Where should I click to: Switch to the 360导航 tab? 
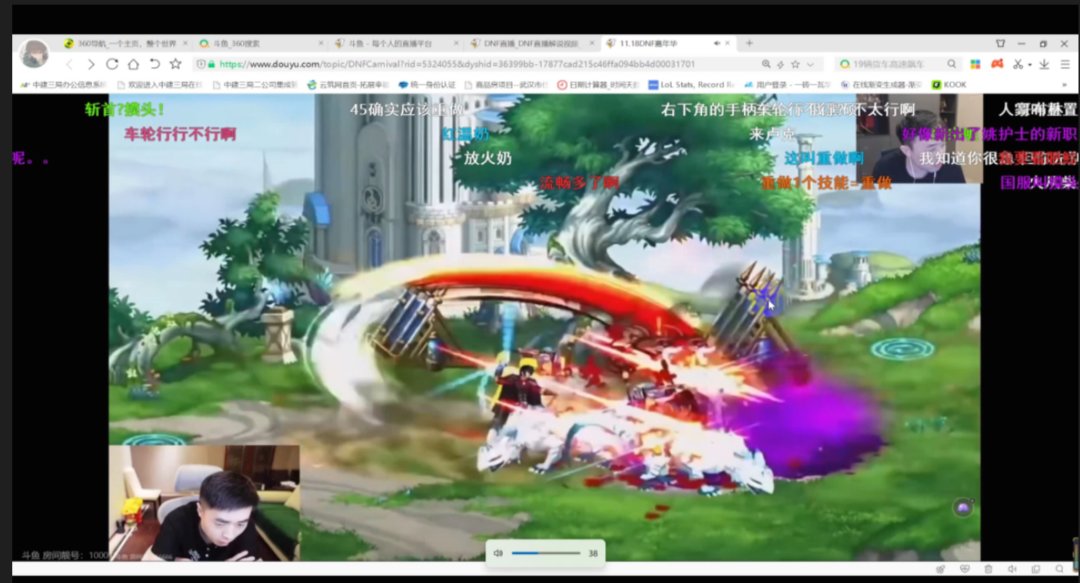125,43
